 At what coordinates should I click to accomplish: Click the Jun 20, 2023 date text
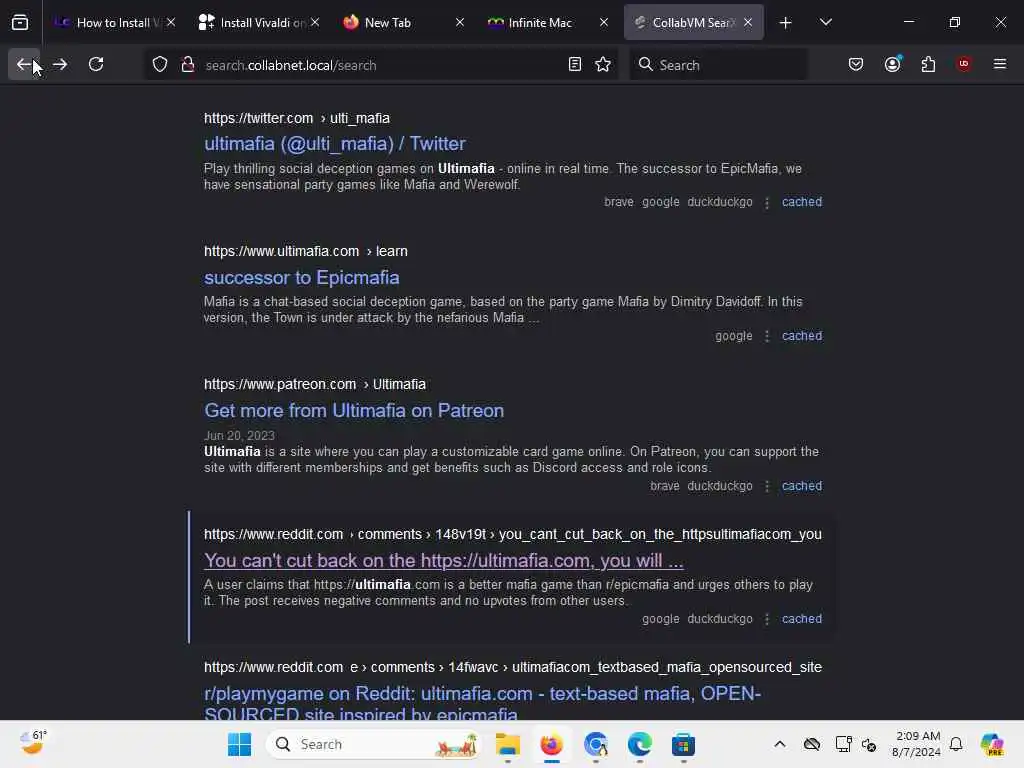(239, 436)
